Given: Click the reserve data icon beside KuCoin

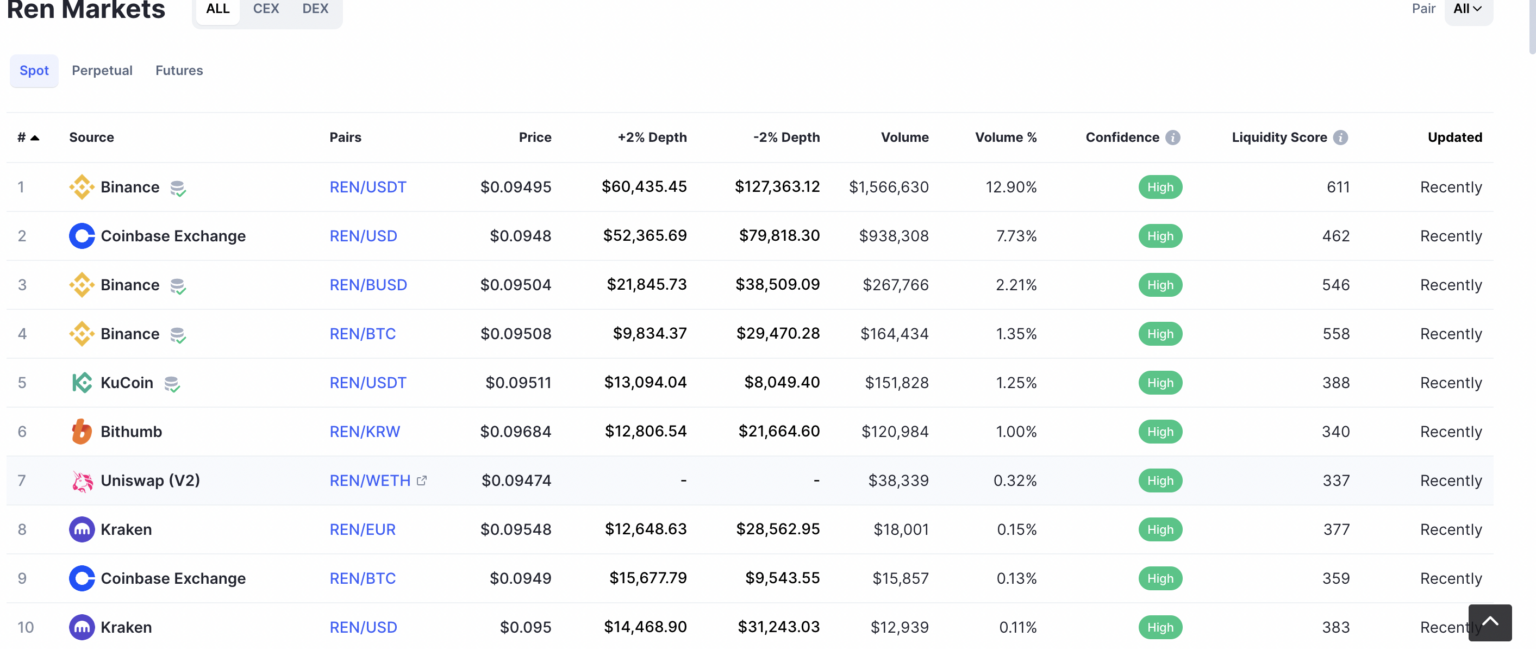Looking at the screenshot, I should pyautogui.click(x=172, y=383).
